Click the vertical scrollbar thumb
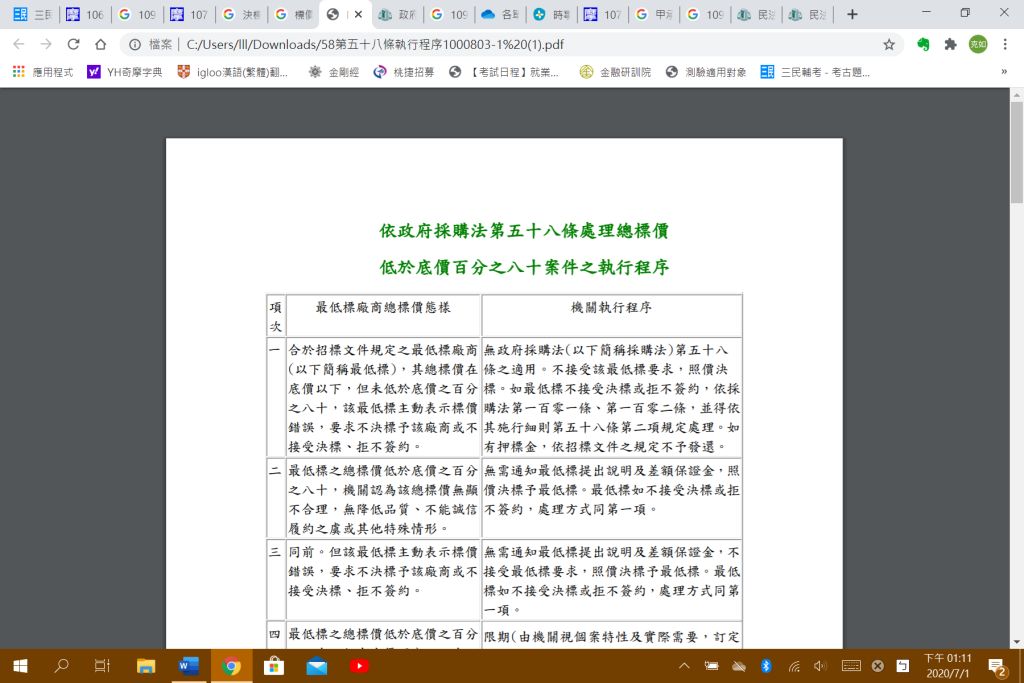1024x683 pixels. tap(1016, 150)
